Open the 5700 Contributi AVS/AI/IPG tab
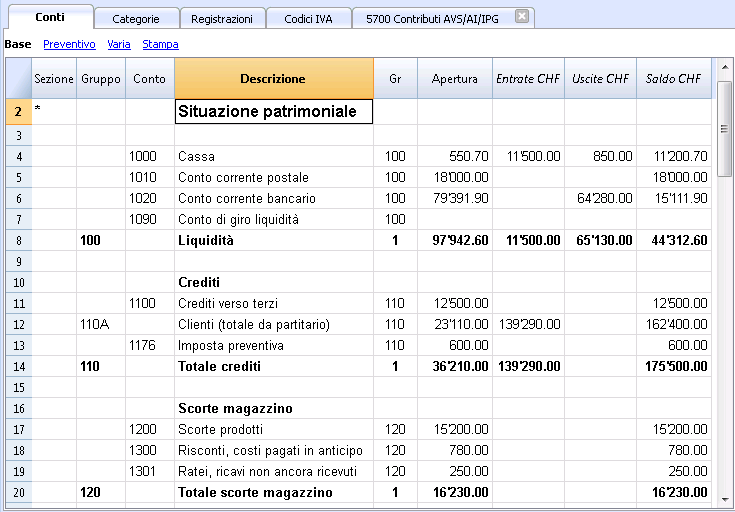Screen dimensions: 735x512 pyautogui.click(x=432, y=19)
